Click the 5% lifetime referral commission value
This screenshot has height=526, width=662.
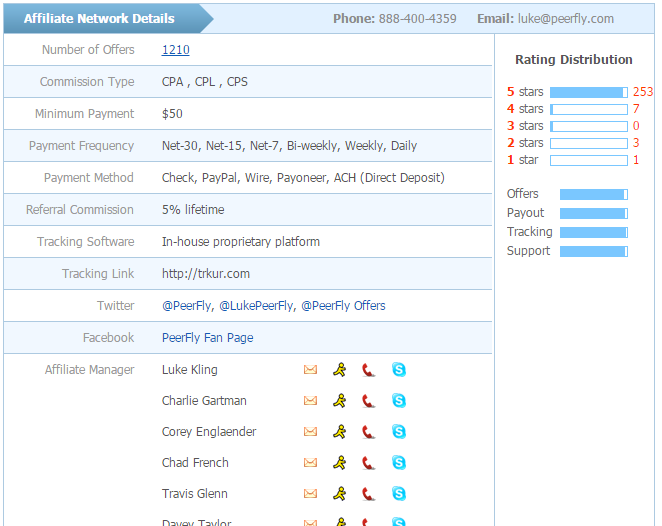(193, 209)
